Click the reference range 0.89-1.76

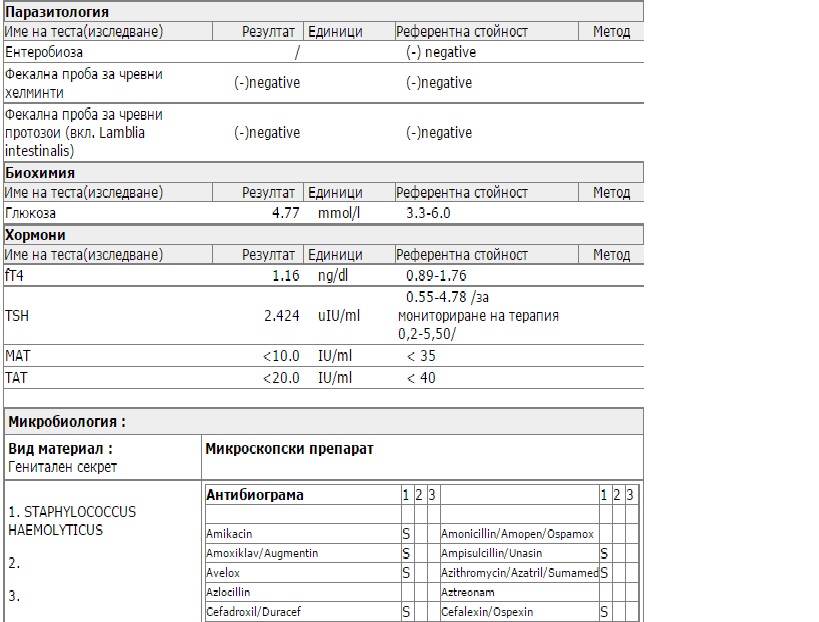point(436,275)
